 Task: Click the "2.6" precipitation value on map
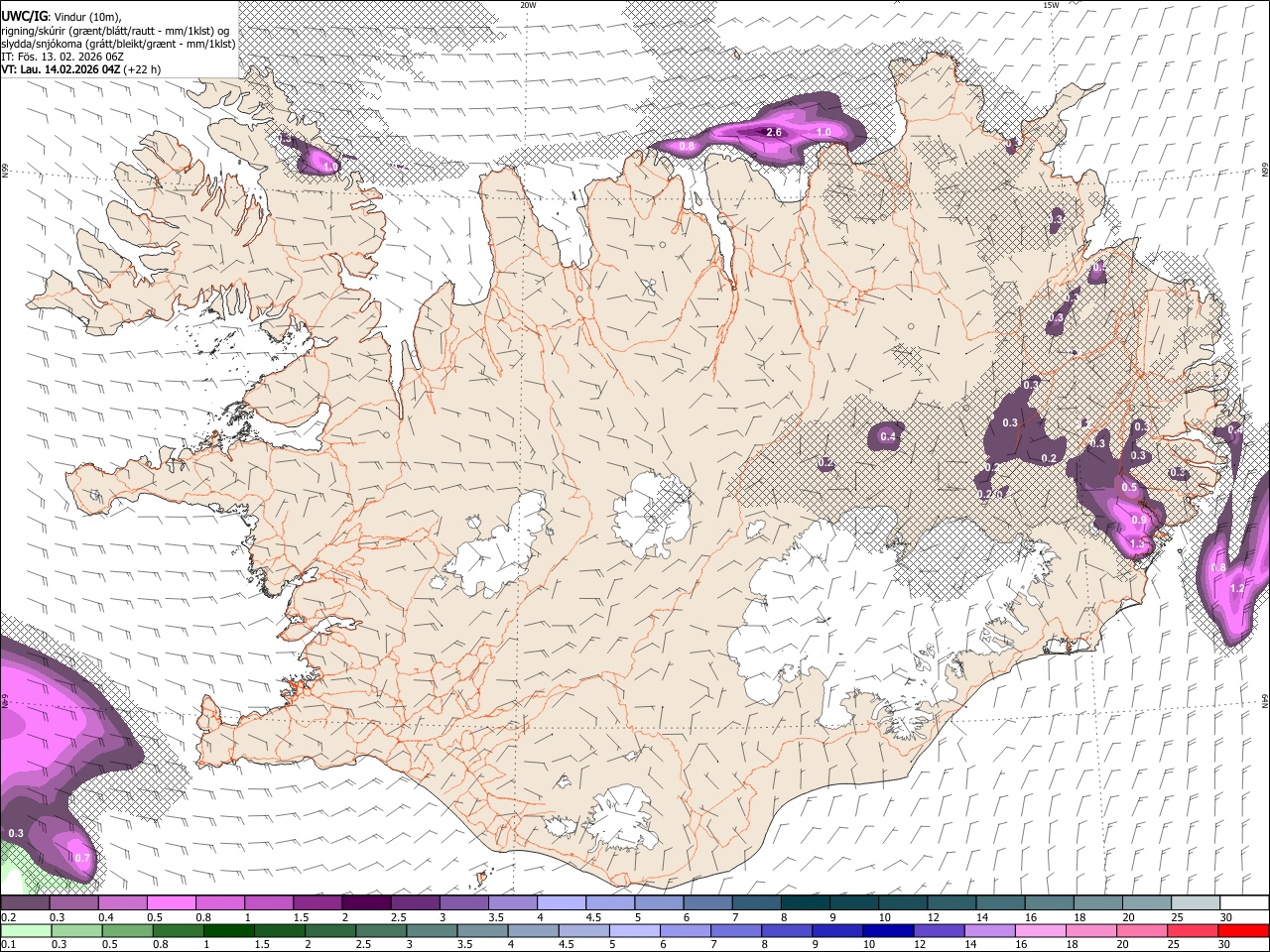tap(774, 132)
